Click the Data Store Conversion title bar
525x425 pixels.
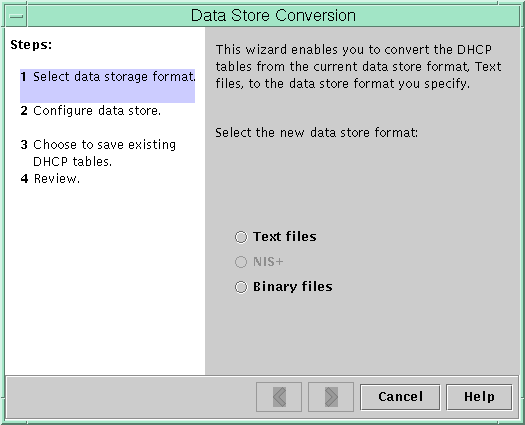(273, 16)
